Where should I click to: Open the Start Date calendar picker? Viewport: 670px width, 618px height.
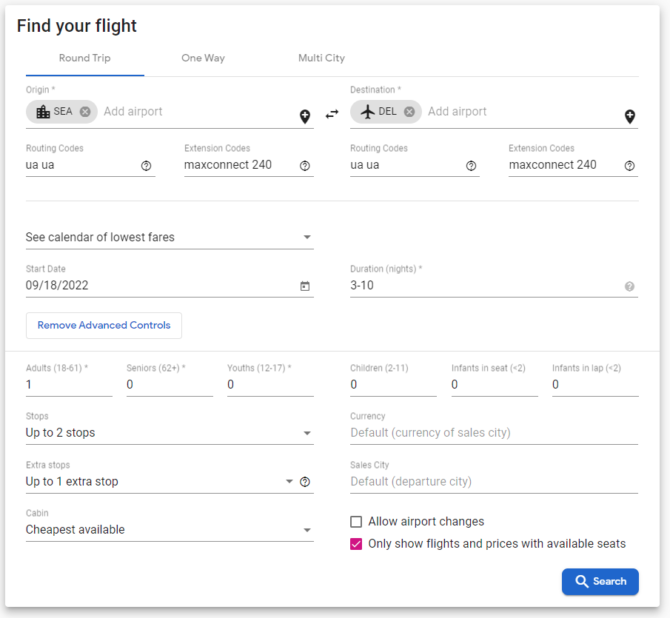(305, 286)
